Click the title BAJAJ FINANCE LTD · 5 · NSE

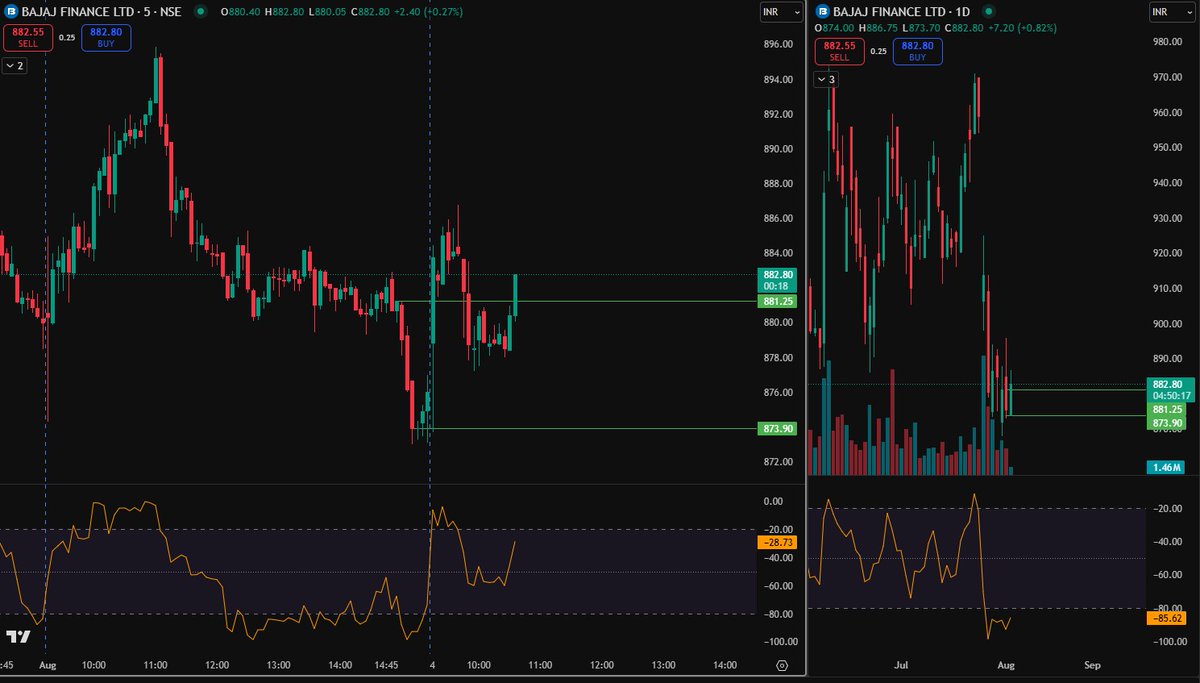(101, 12)
